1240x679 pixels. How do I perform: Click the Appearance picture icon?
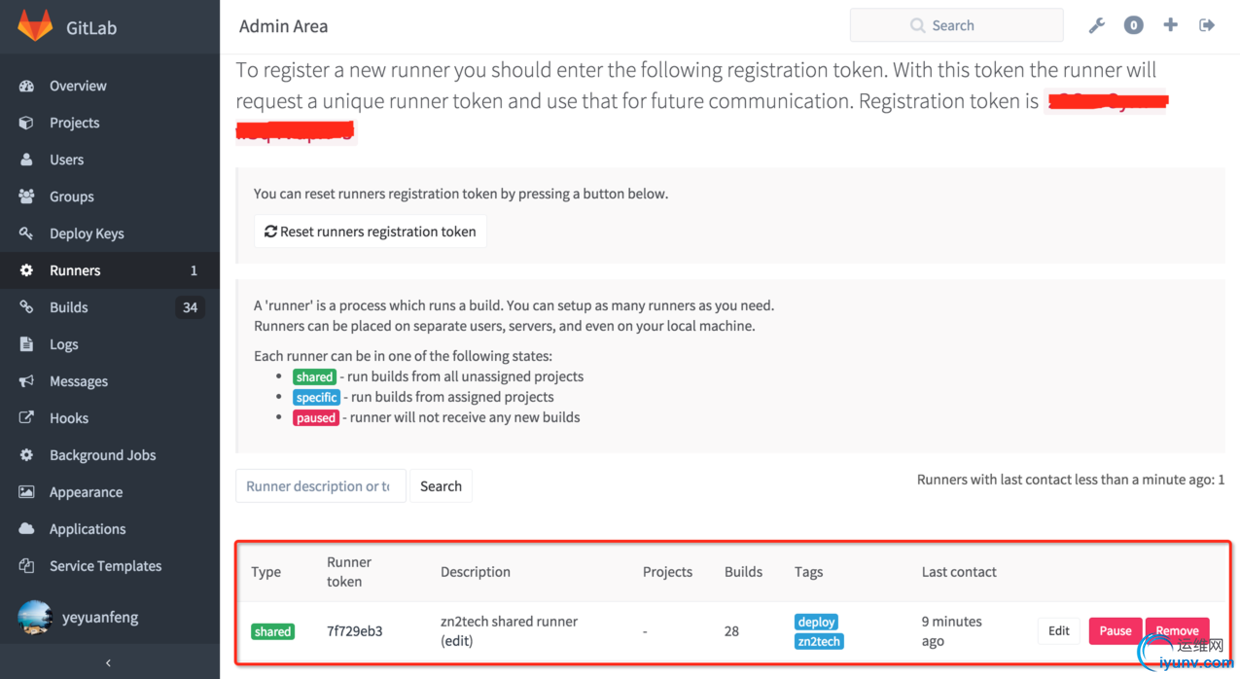[x=27, y=492]
